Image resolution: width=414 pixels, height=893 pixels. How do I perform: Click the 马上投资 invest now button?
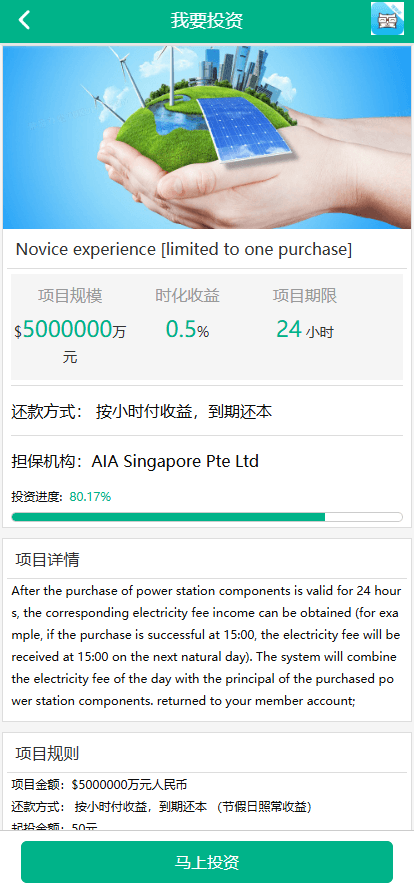[x=207, y=862]
